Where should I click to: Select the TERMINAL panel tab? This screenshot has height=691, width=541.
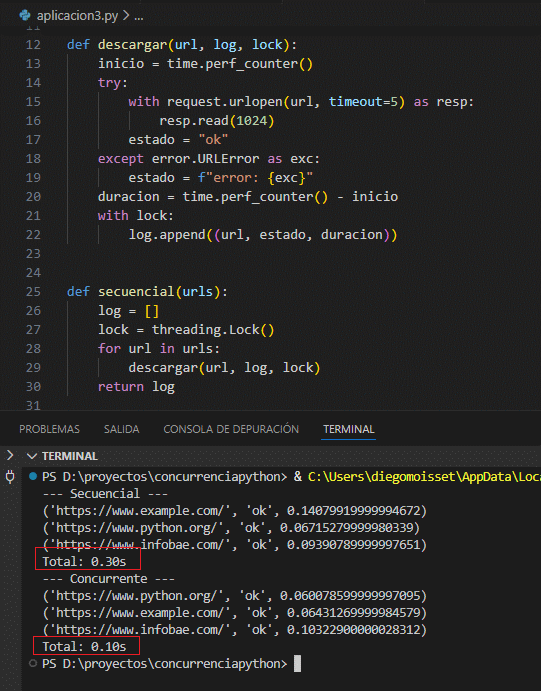348,429
